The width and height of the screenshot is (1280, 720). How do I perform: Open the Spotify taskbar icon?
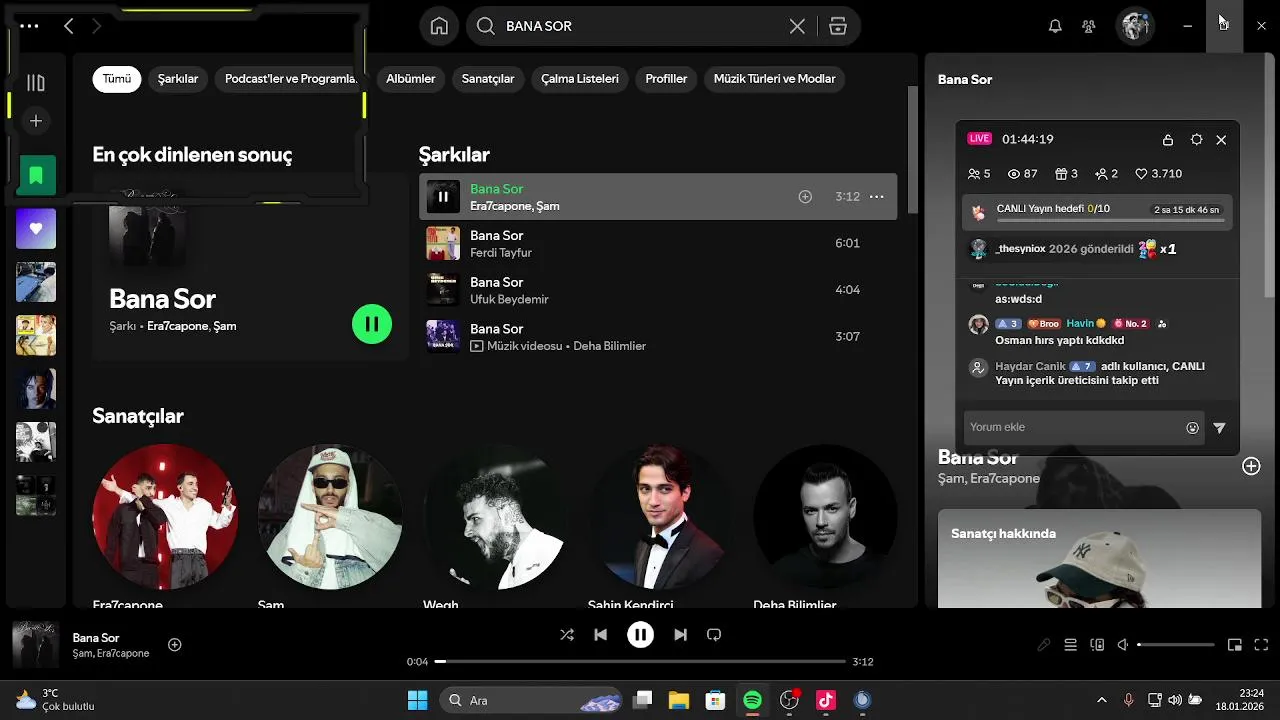(752, 700)
